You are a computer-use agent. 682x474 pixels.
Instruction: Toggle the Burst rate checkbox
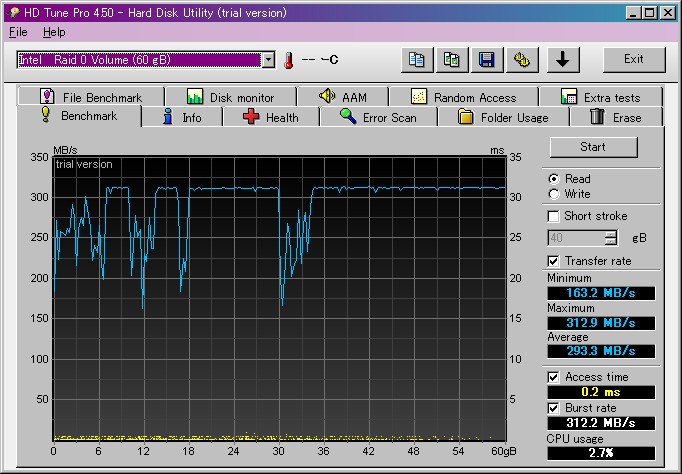point(553,408)
